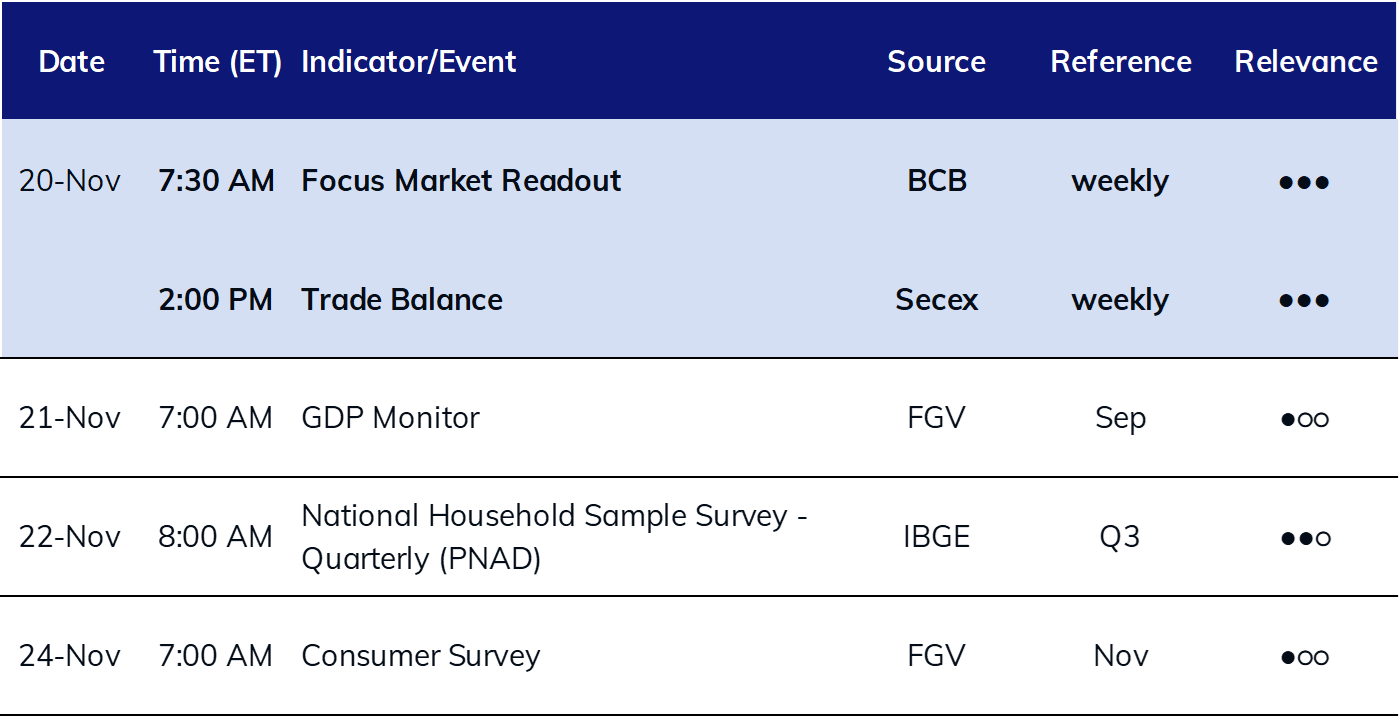Select the IBGE source cell
The width and height of the screenshot is (1399, 725).
[936, 537]
